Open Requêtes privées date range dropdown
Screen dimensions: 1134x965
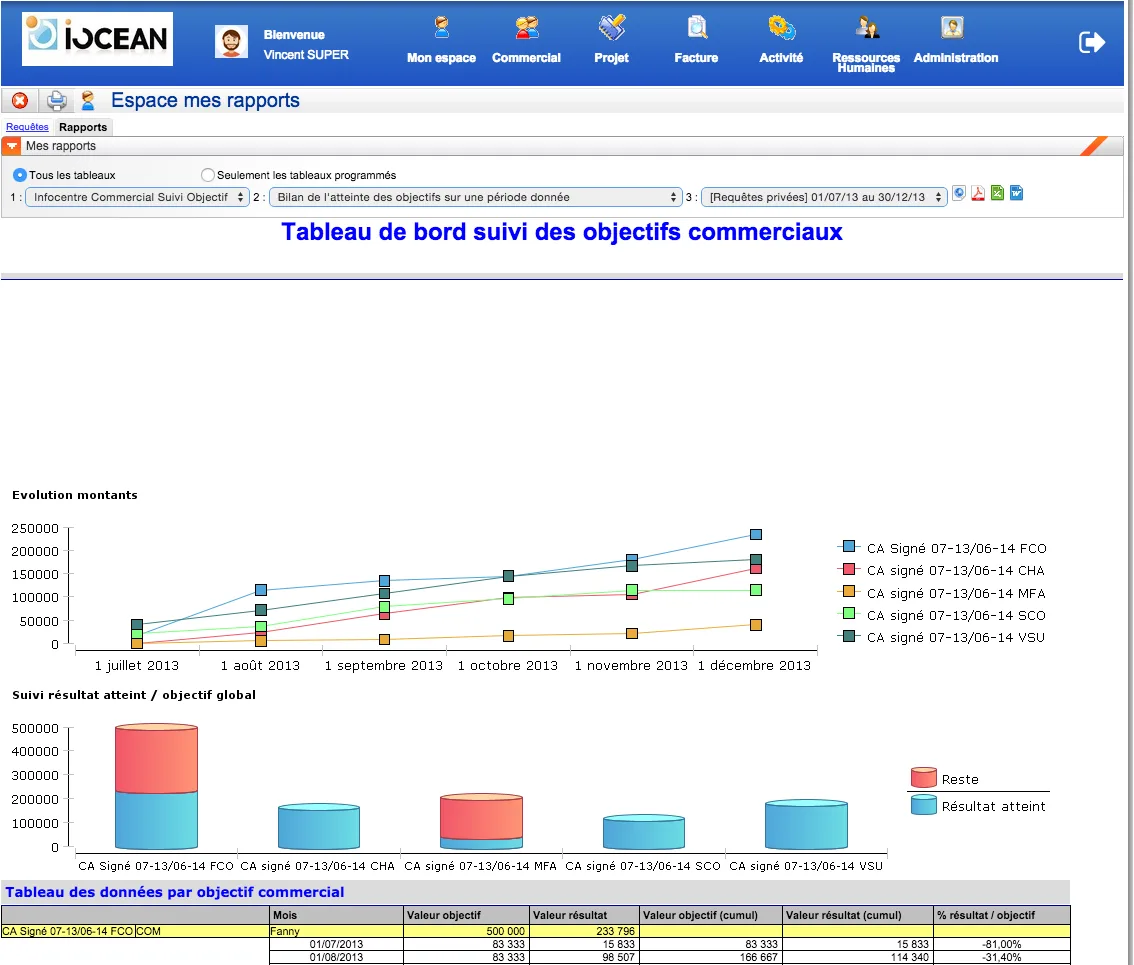pyautogui.click(x=824, y=197)
